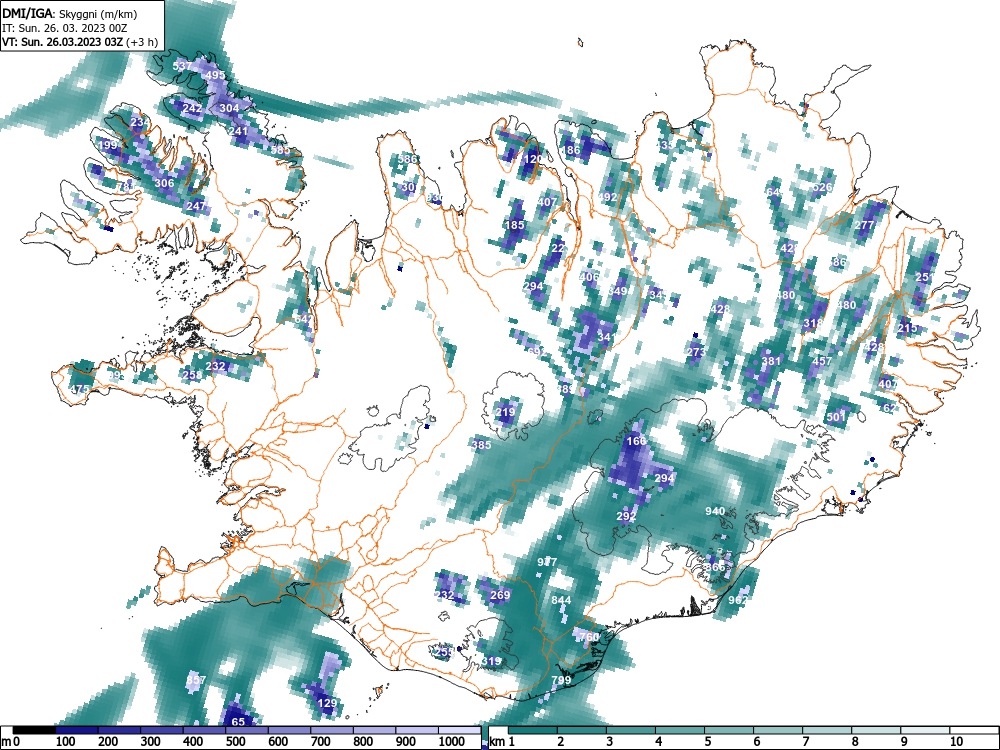Click the 407 visibility value near 185
1000x750 pixels.
click(x=547, y=202)
